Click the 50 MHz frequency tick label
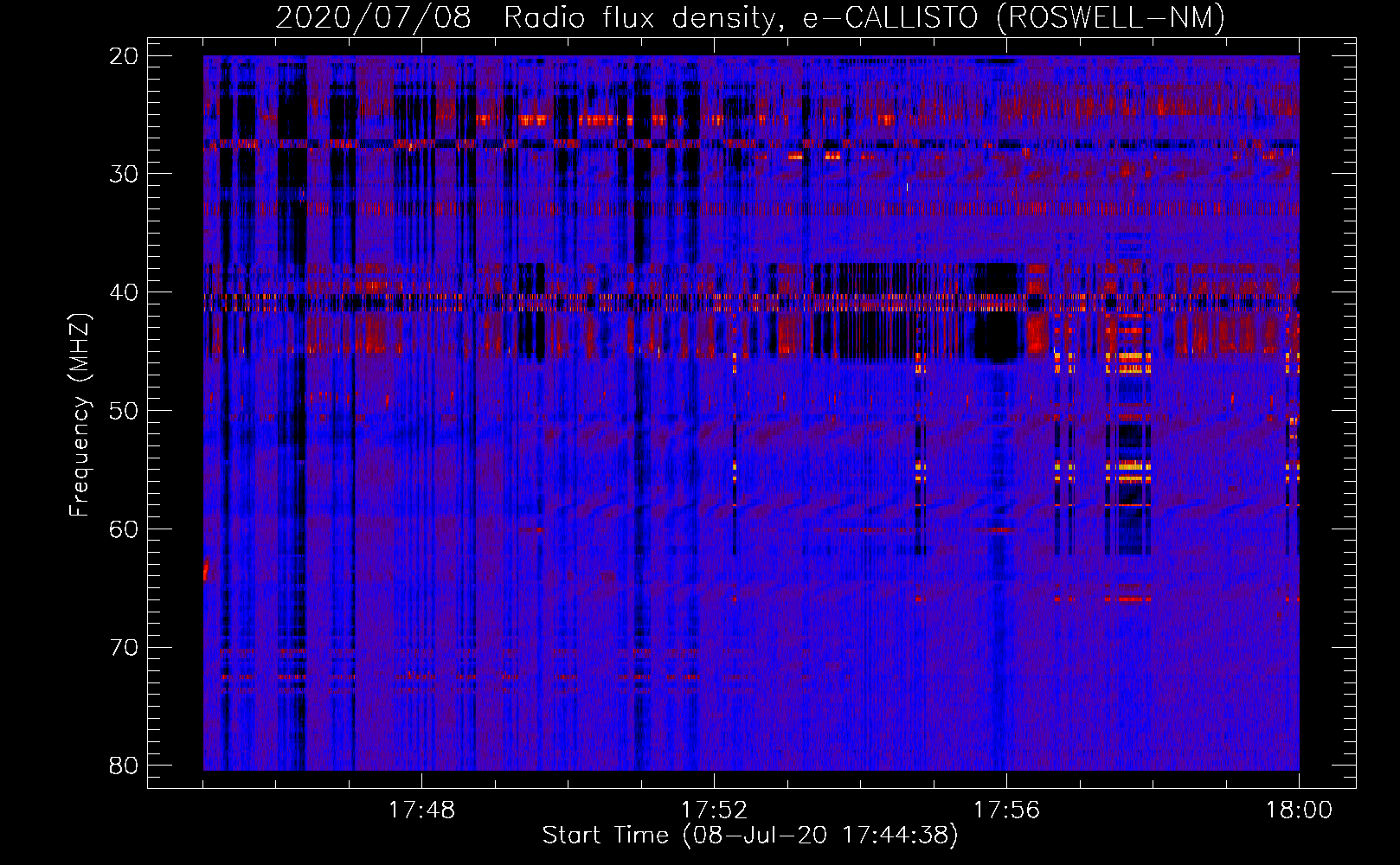Screen dimensions: 1400x865 pos(125,411)
